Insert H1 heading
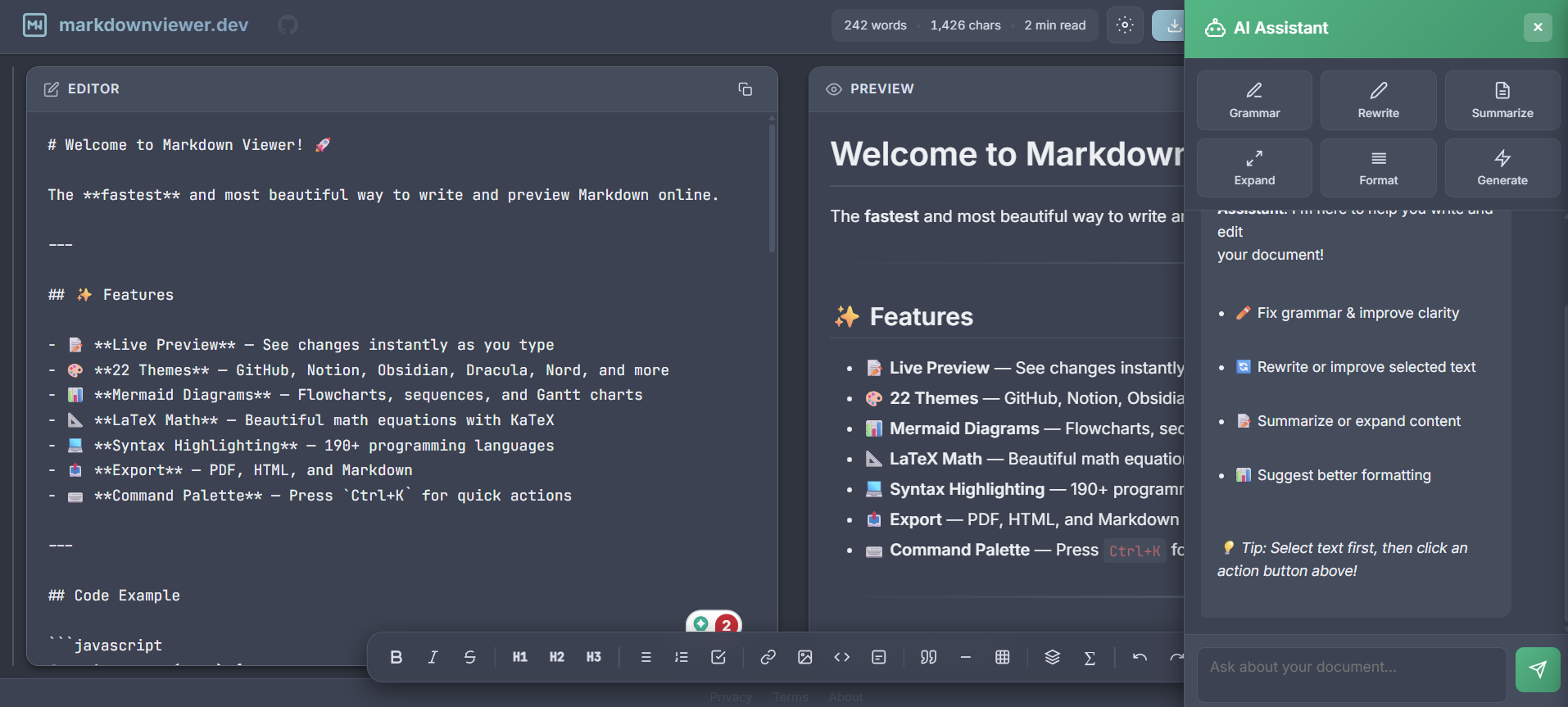Image resolution: width=1568 pixels, height=707 pixels. [519, 657]
